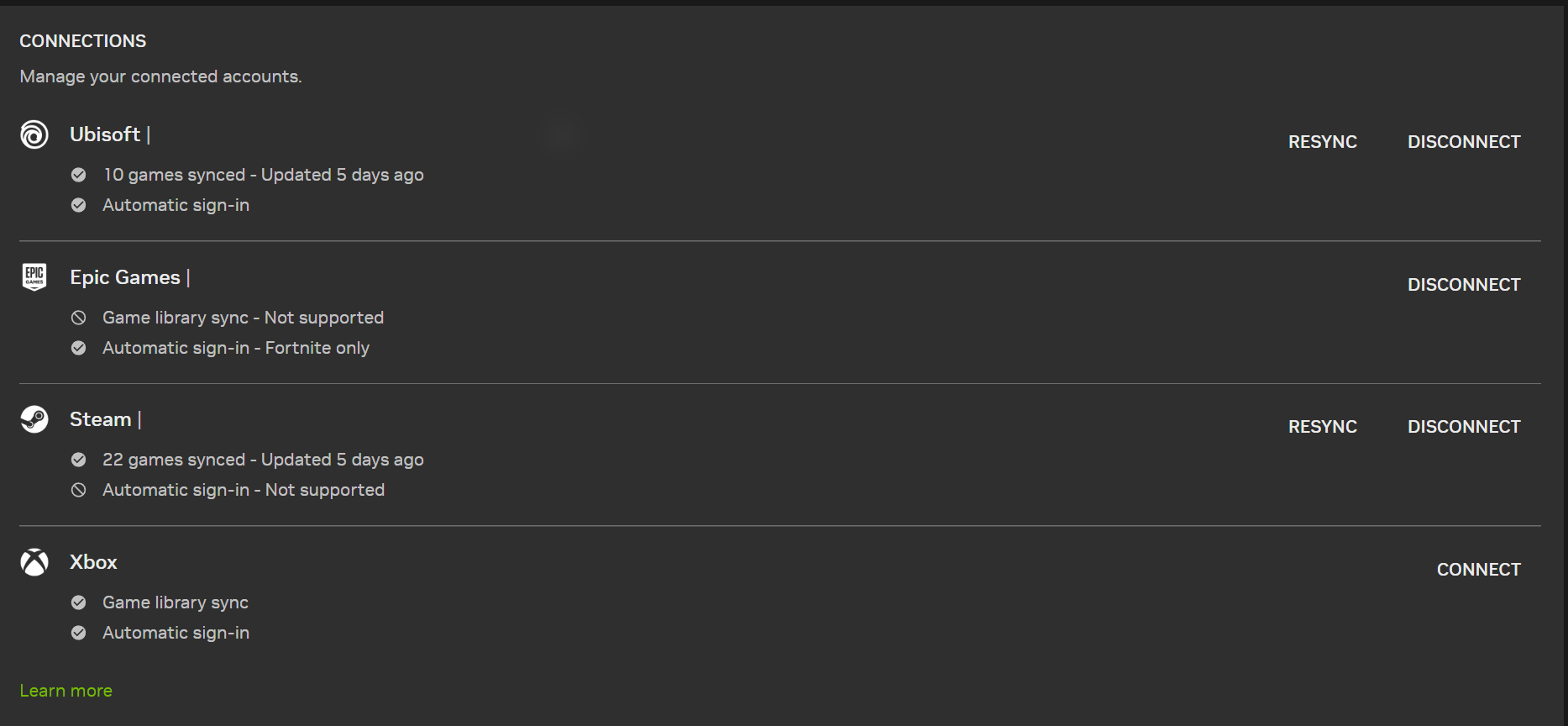Disconnect the Steam account
The width and height of the screenshot is (1568, 726).
(x=1464, y=427)
